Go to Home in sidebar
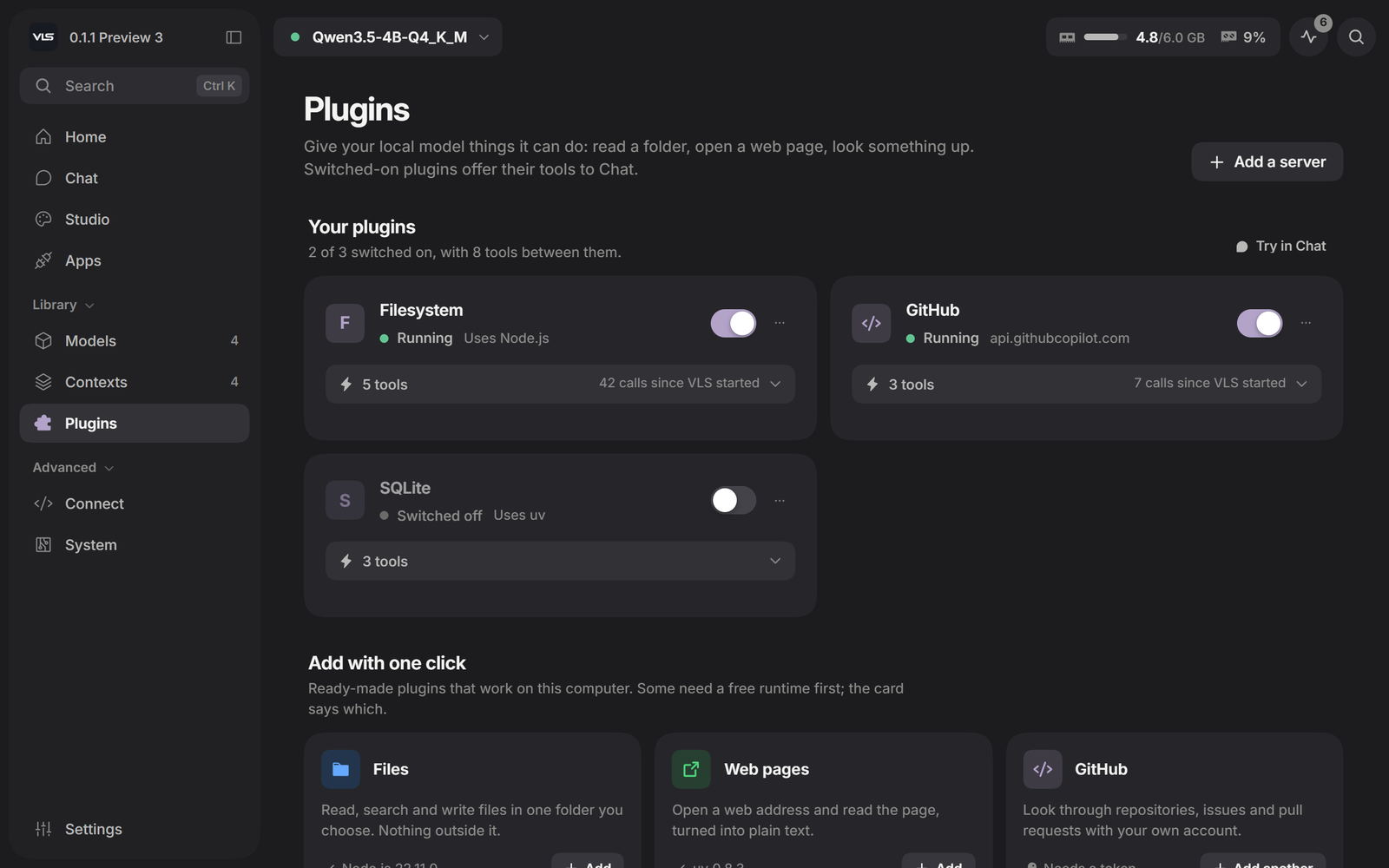1389x868 pixels. tap(135, 137)
